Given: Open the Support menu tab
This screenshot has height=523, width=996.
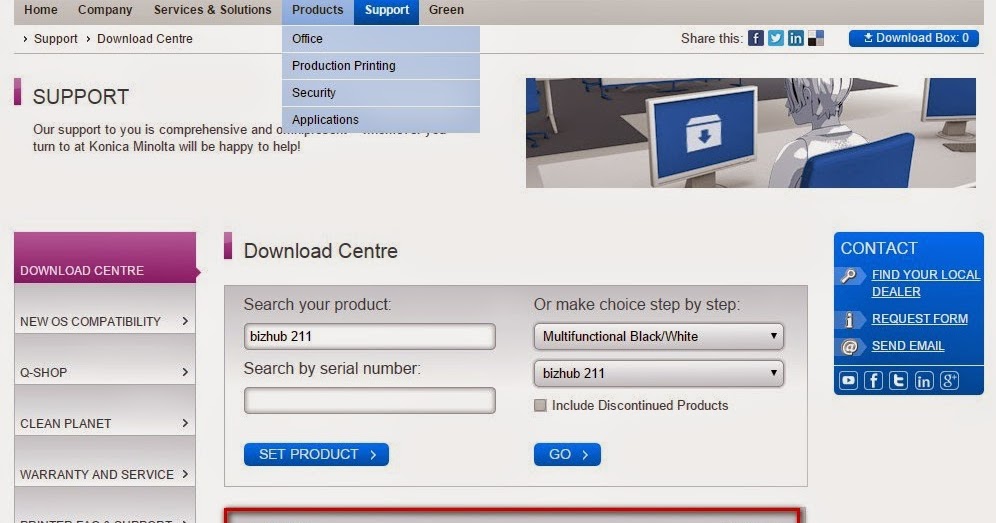Looking at the screenshot, I should point(386,10).
